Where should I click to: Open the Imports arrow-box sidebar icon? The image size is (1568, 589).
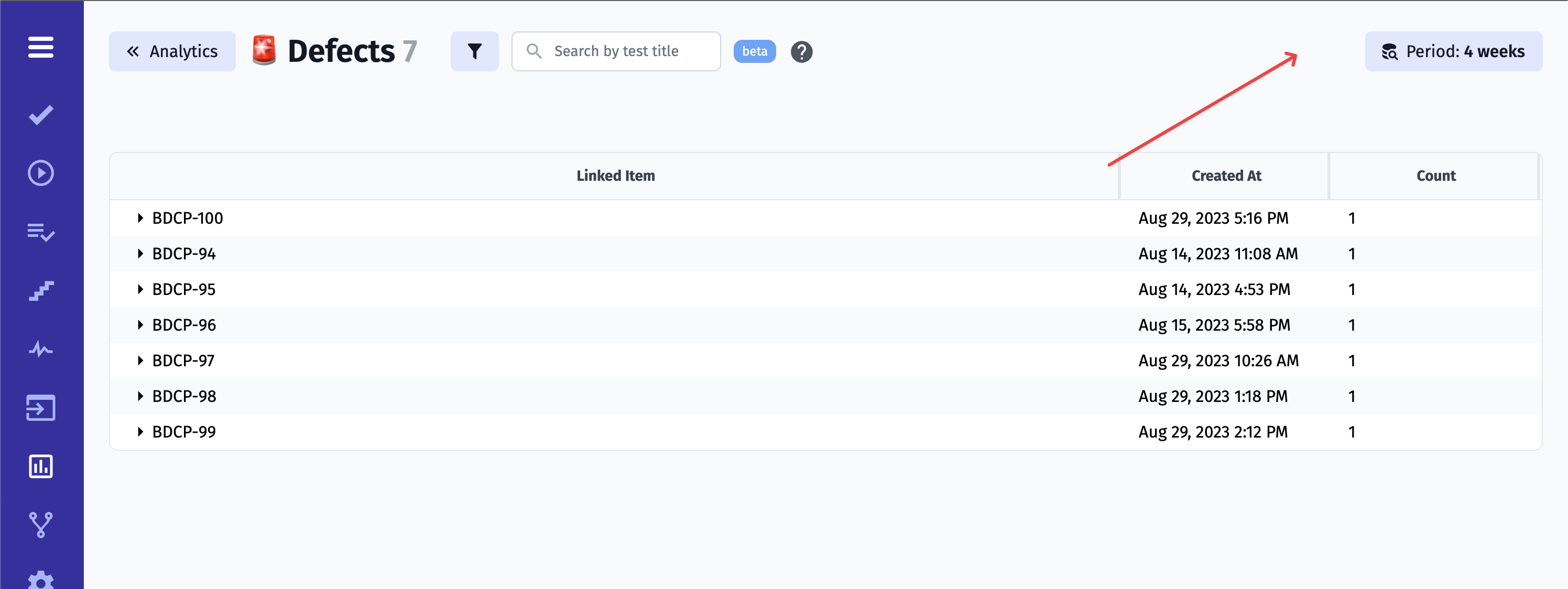tap(41, 408)
